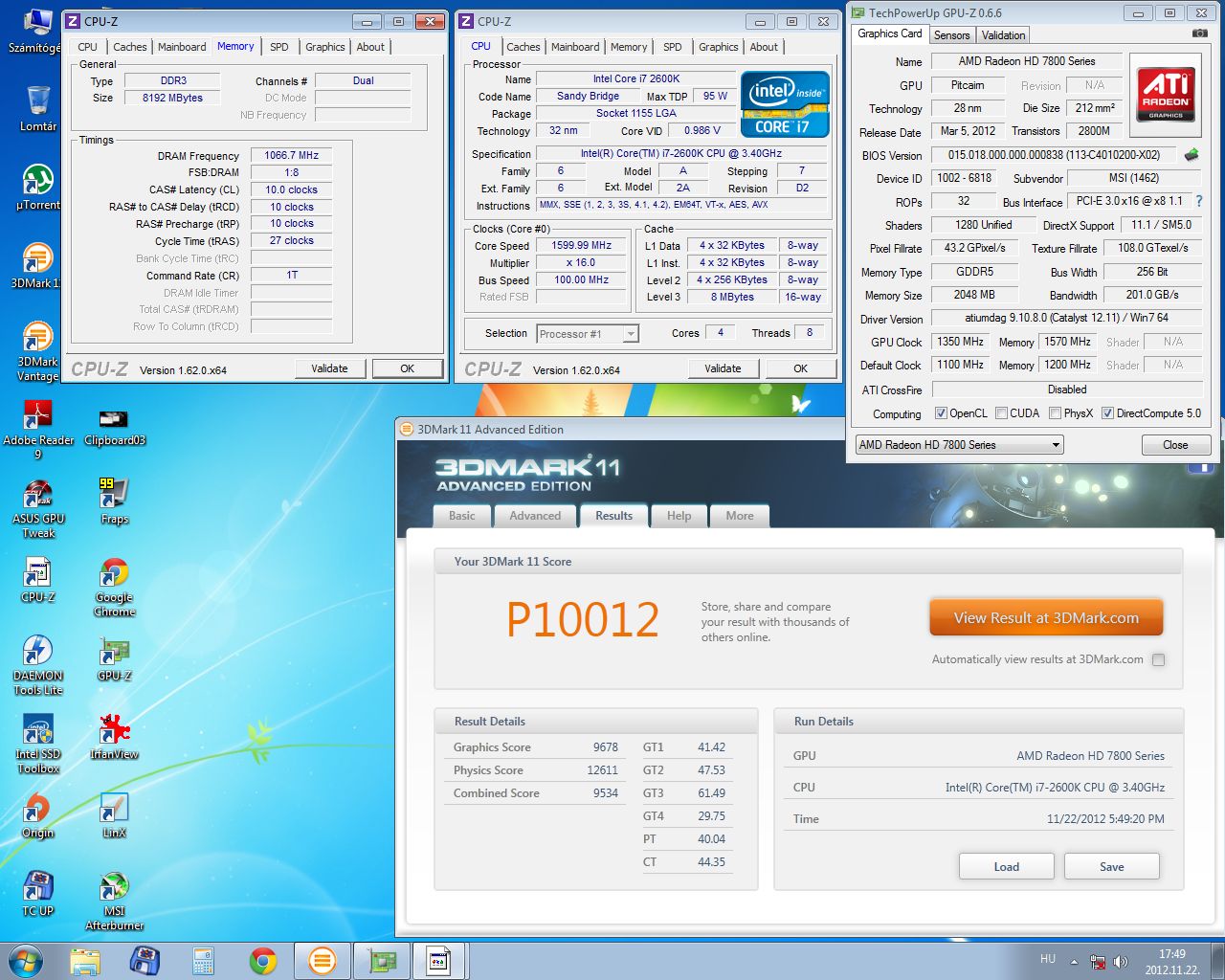Click the Graphics Score value 9678

coord(605,747)
